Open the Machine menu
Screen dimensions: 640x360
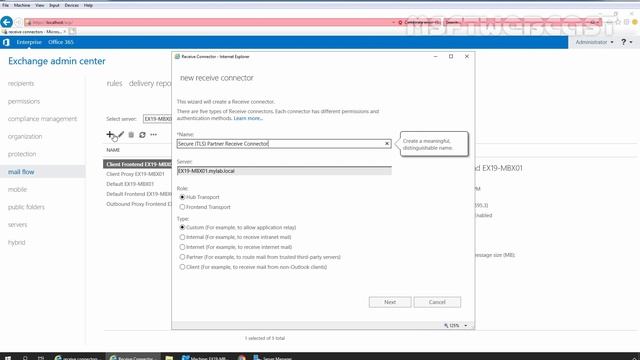[x=22, y=5]
